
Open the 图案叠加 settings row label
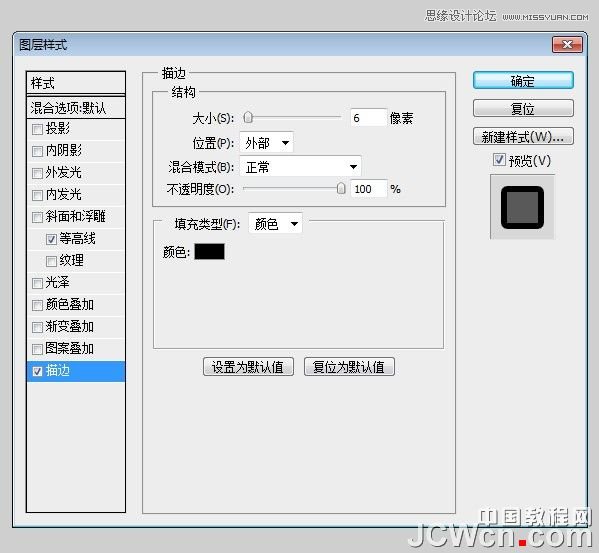coord(70,348)
